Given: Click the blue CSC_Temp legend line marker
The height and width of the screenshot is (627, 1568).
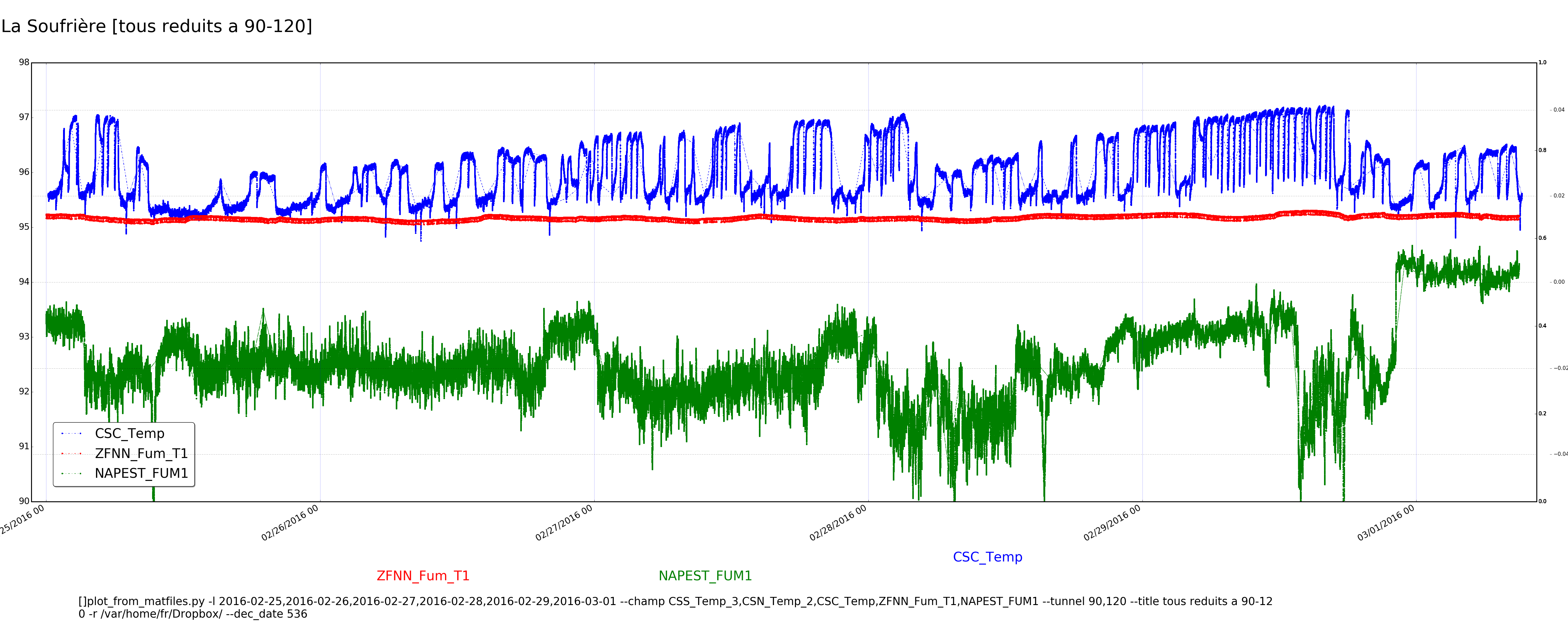Looking at the screenshot, I should (x=71, y=434).
